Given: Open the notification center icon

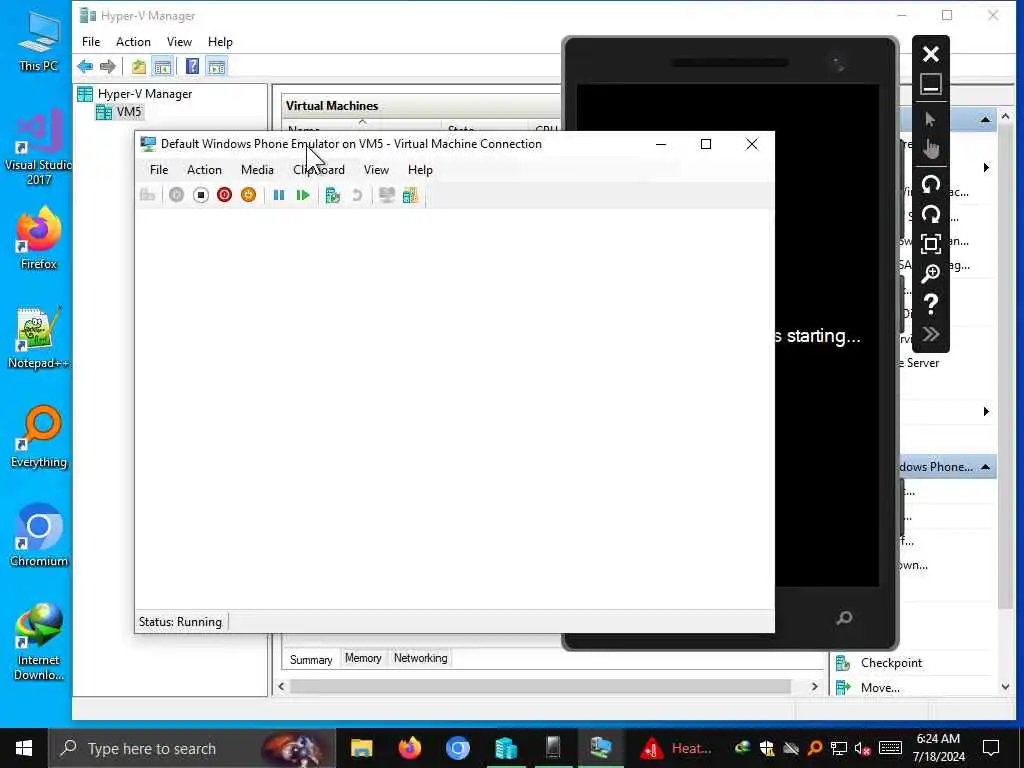Looking at the screenshot, I should pyautogui.click(x=991, y=748).
